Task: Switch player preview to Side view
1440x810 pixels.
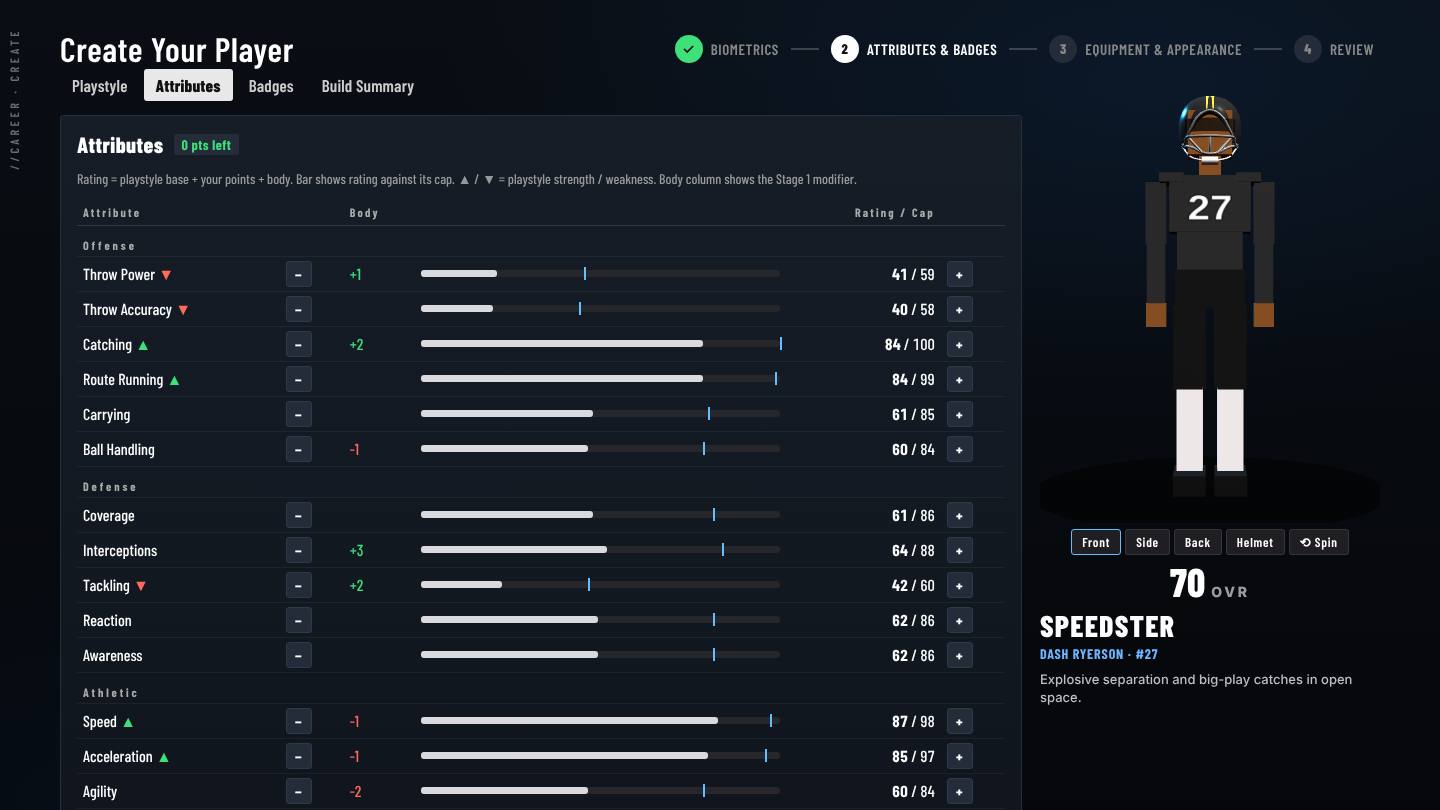Action: (1147, 542)
